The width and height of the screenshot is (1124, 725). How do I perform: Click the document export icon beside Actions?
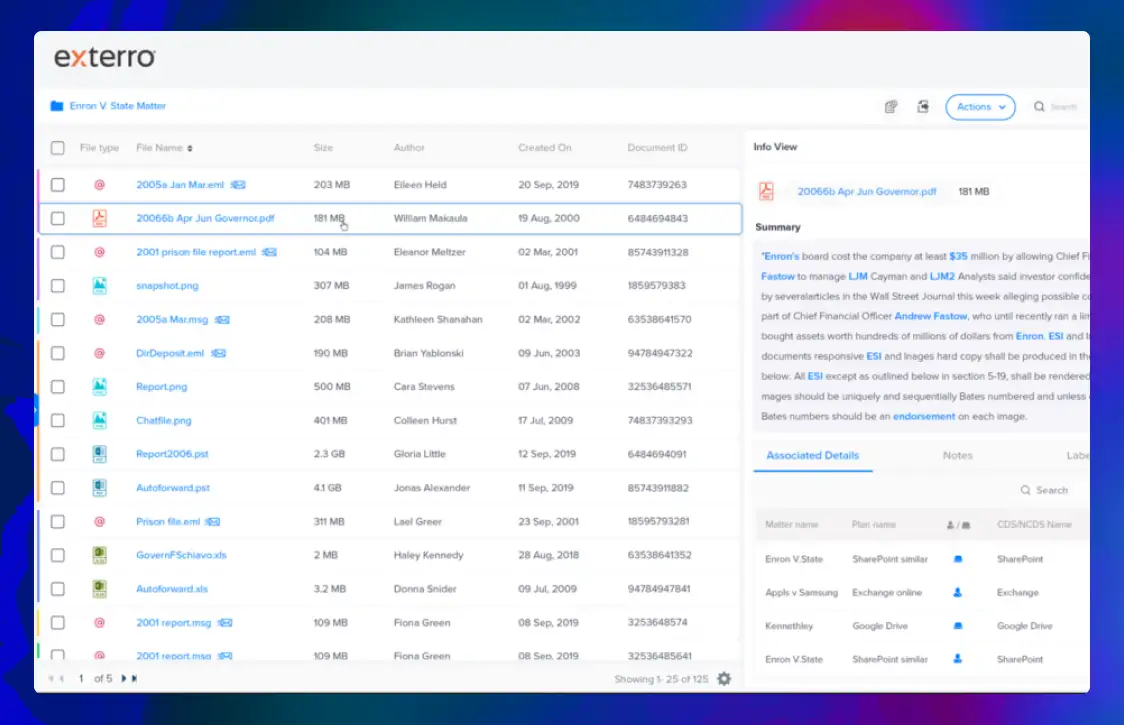pos(923,107)
